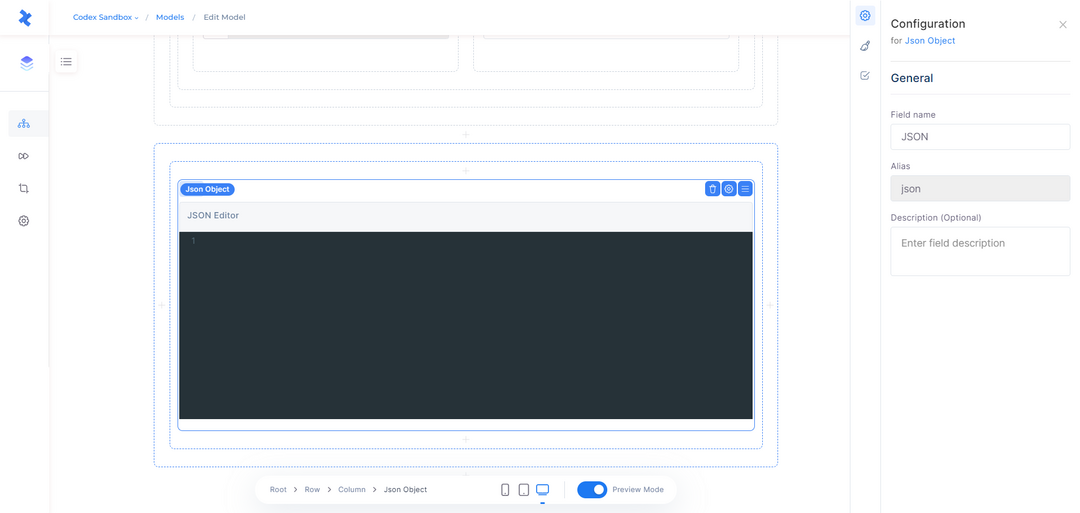Add element right of Json Object
This screenshot has height=513, width=1080.
coord(770,304)
